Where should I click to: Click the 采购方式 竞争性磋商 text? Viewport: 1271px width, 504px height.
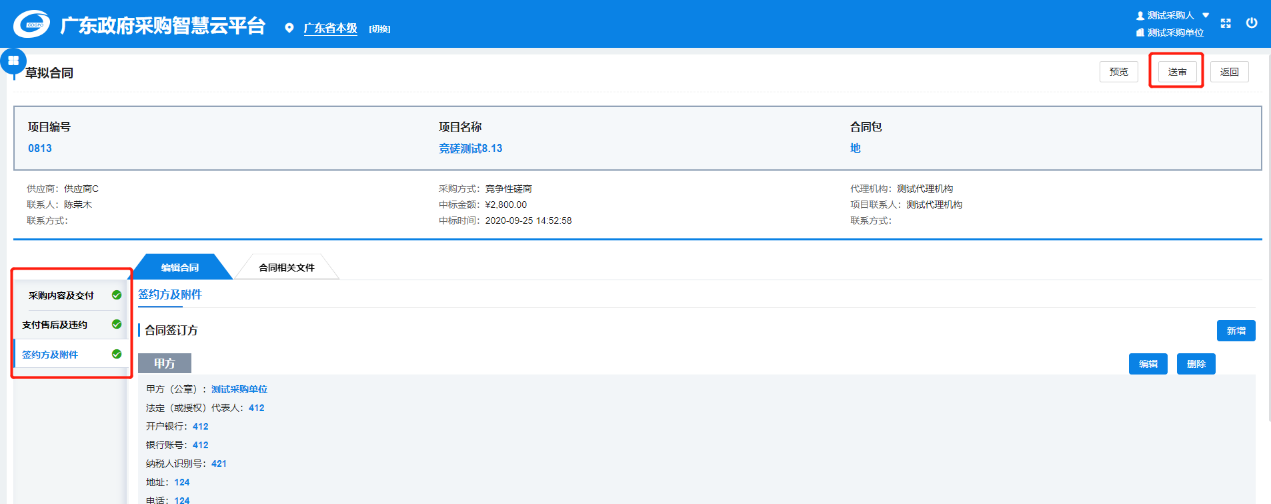pos(487,189)
